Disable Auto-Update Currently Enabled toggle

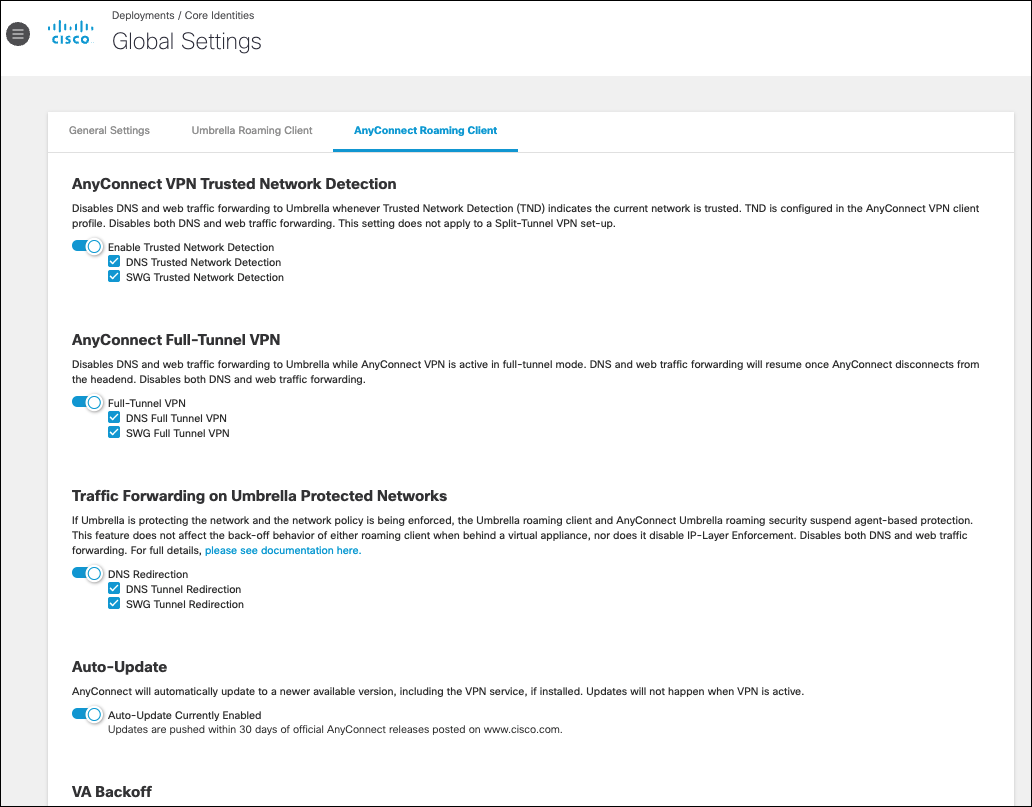coord(87,714)
